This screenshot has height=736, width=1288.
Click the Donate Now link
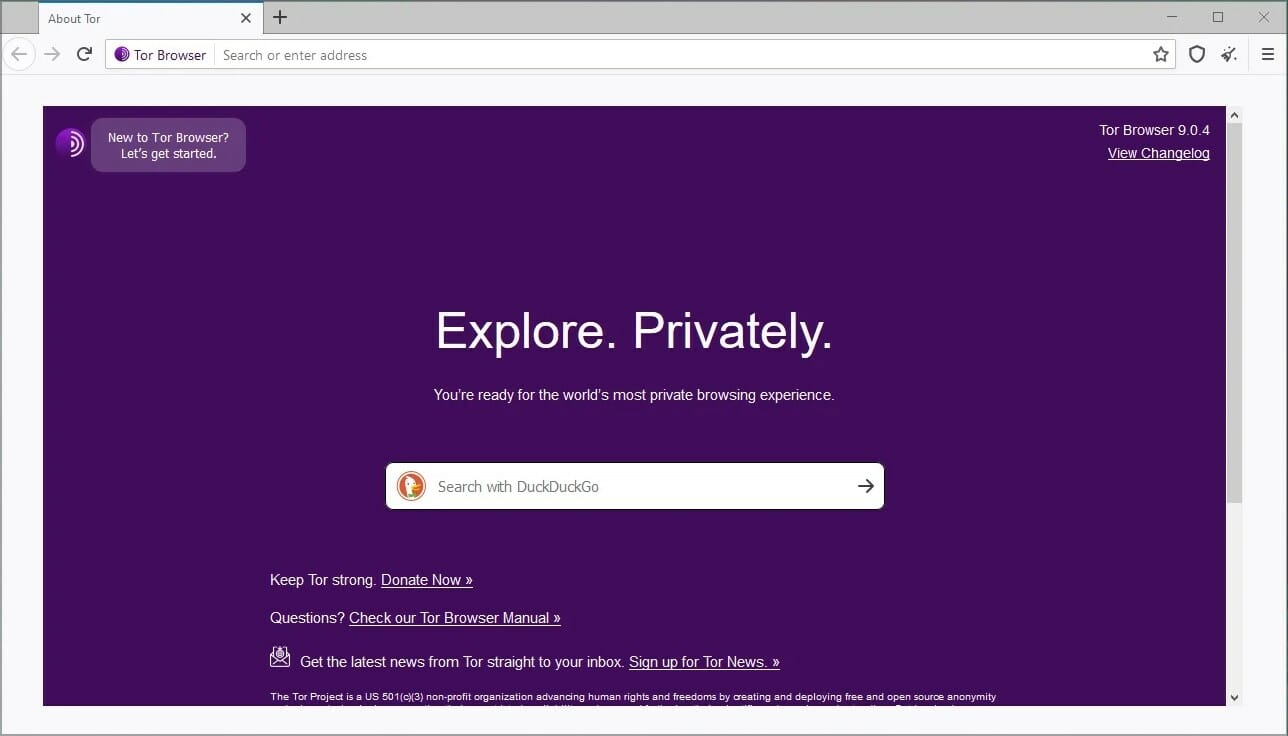coord(427,580)
